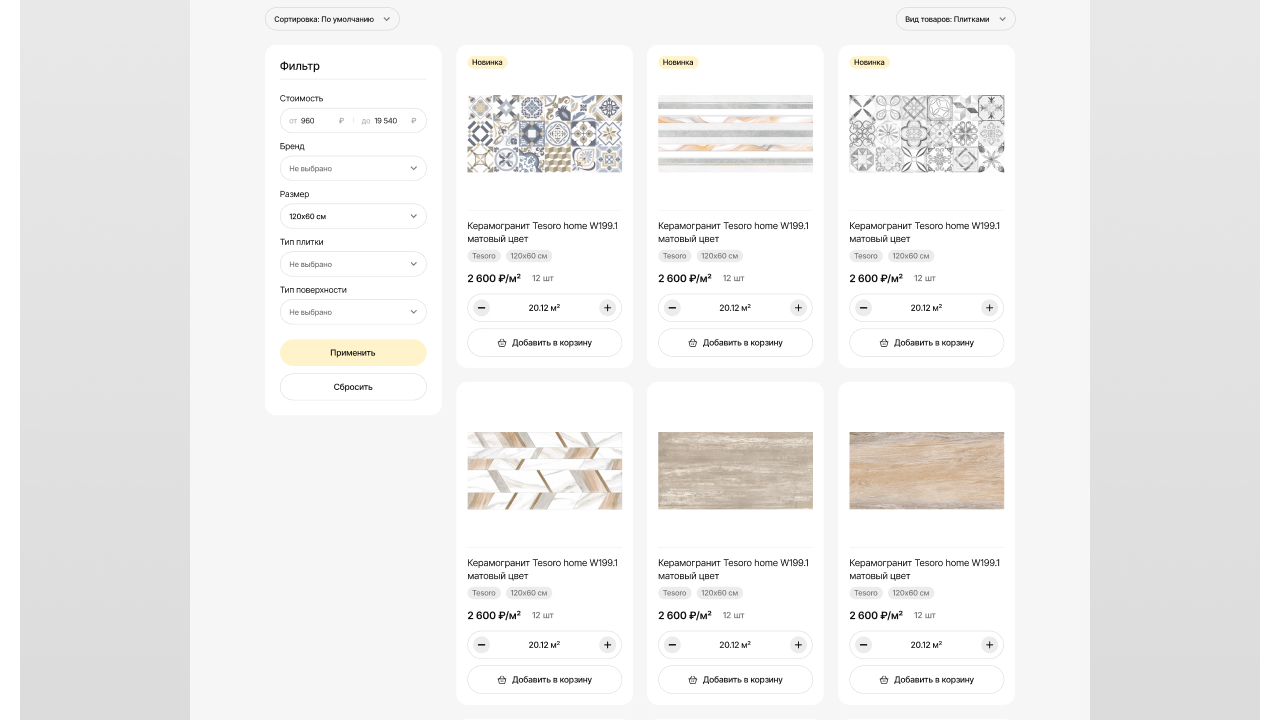Click the 'Новинка' badge on the gray patchwork card
Viewport: 1280px width, 720px height.
(869, 62)
